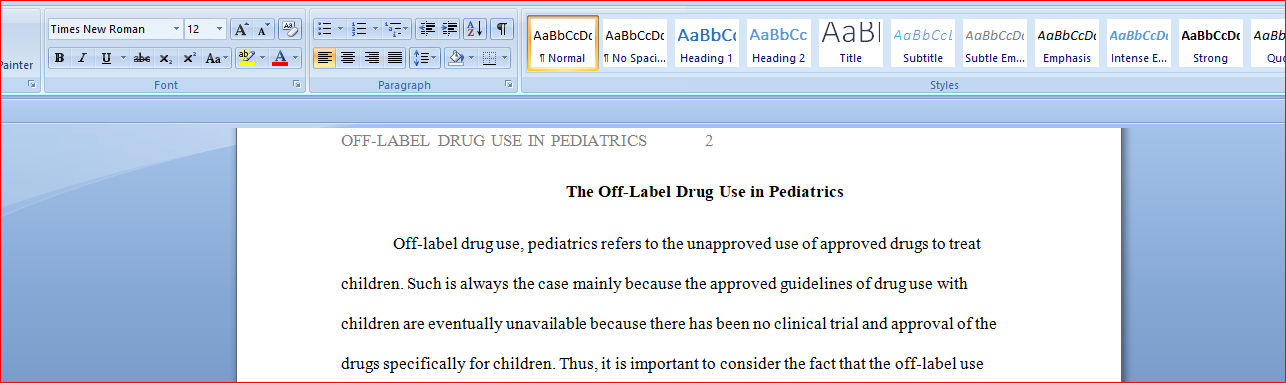Click the heading The Off-Label Drug Use in Pediatrics
The width and height of the screenshot is (1286, 383).
point(704,192)
